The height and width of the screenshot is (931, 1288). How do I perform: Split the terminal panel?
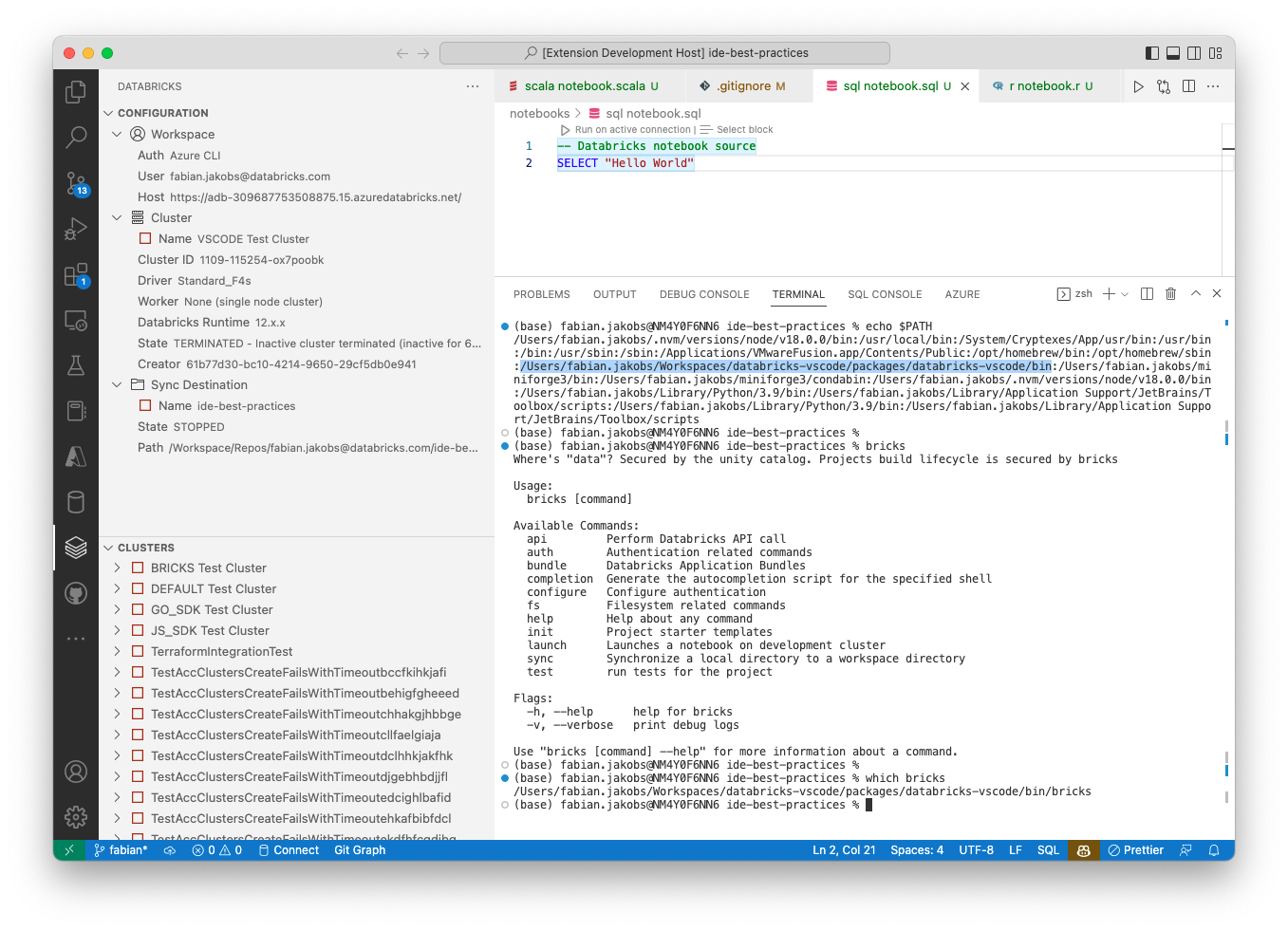click(1147, 294)
